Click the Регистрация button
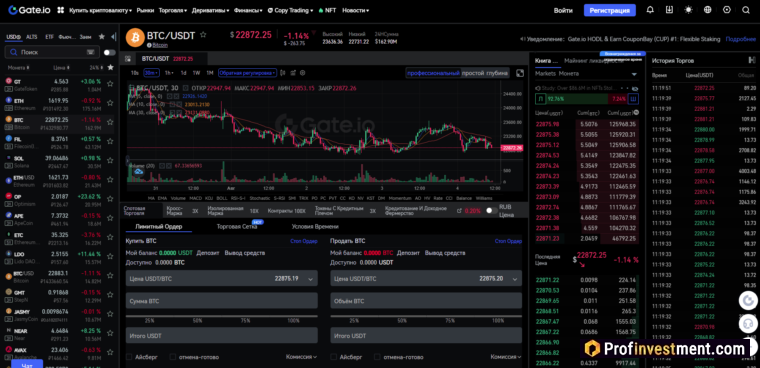760x368 pixels. click(610, 10)
